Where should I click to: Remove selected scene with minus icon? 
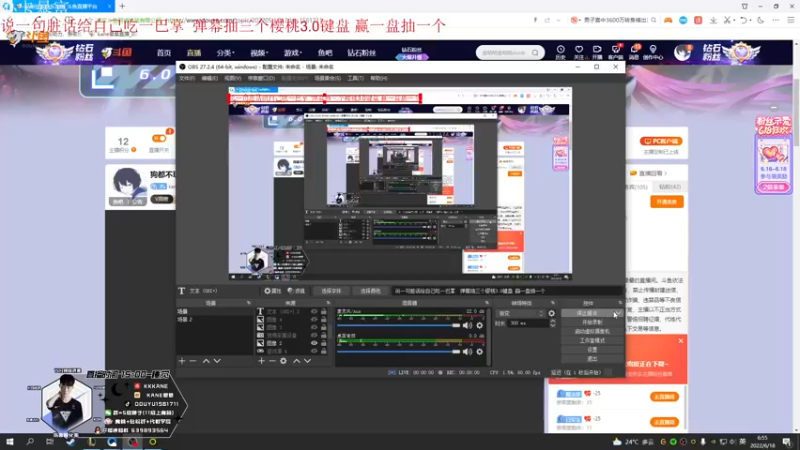(x=193, y=361)
